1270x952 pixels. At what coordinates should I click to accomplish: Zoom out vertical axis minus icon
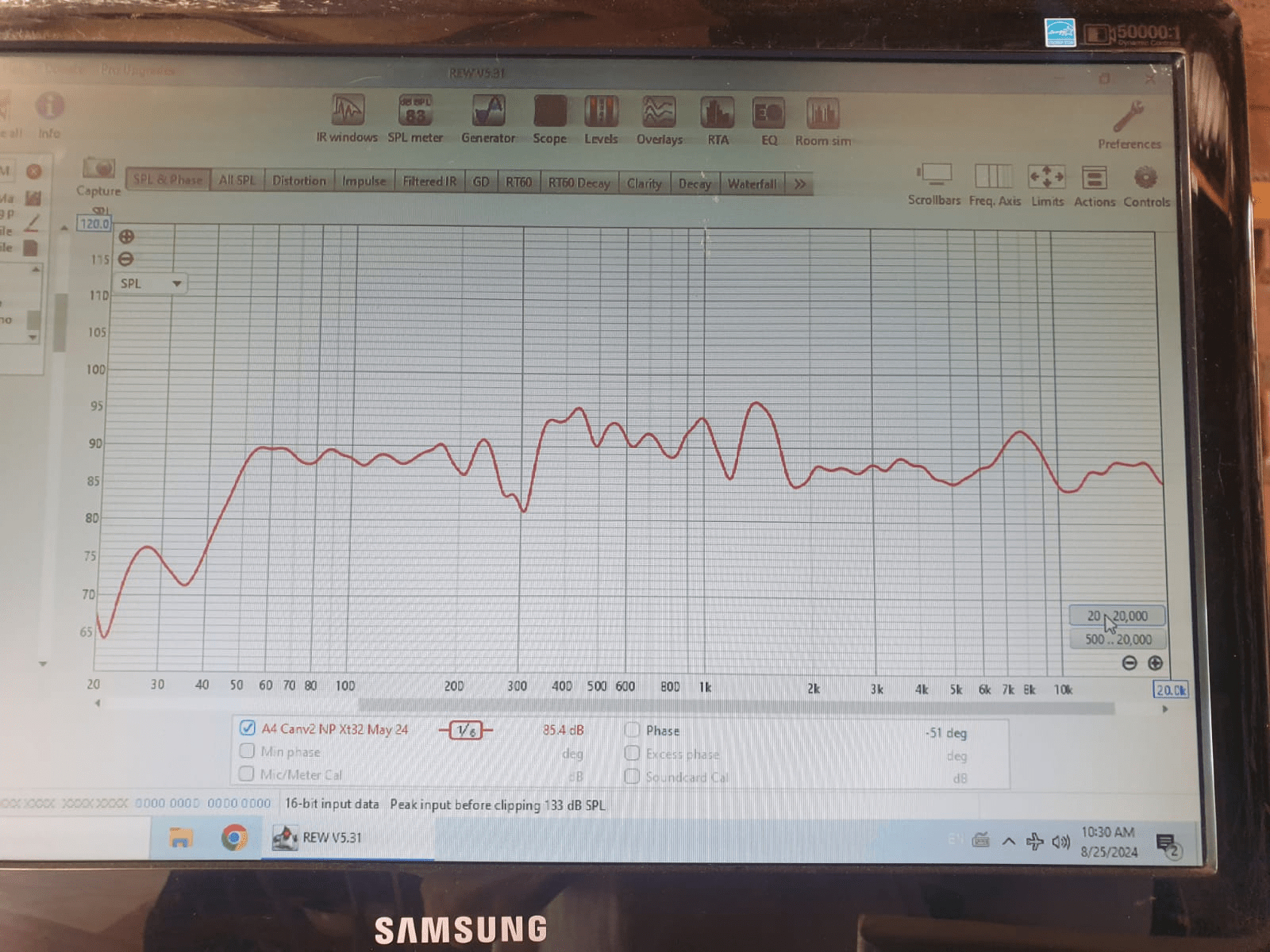click(x=126, y=259)
